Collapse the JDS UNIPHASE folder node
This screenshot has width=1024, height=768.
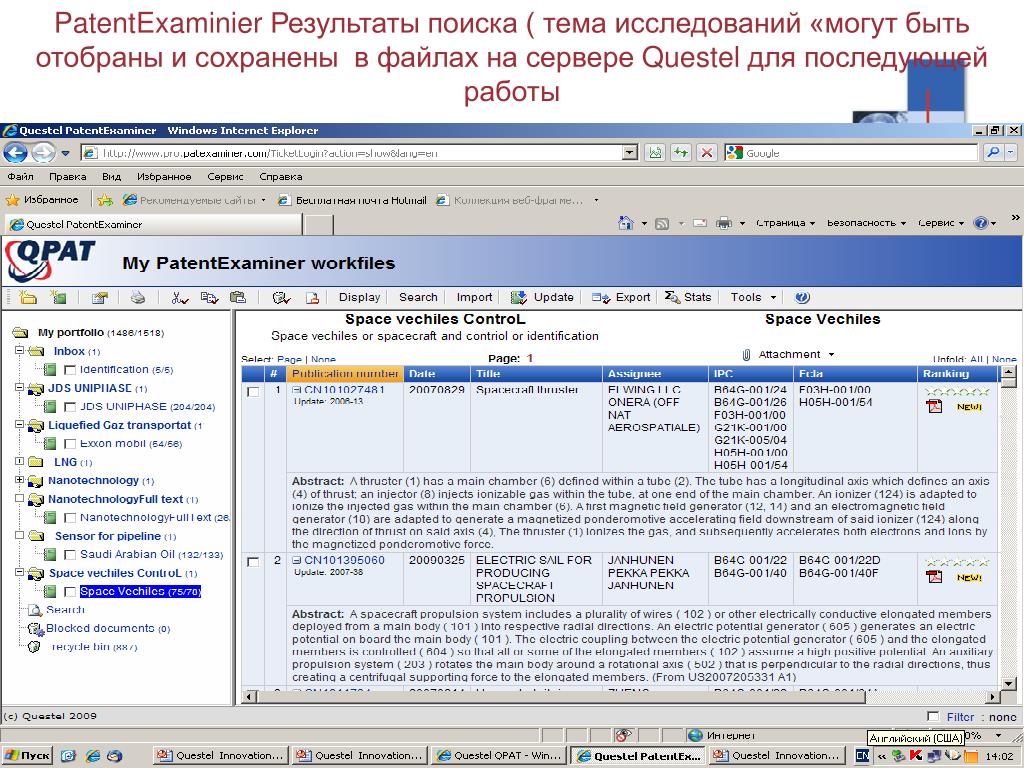click(20, 387)
